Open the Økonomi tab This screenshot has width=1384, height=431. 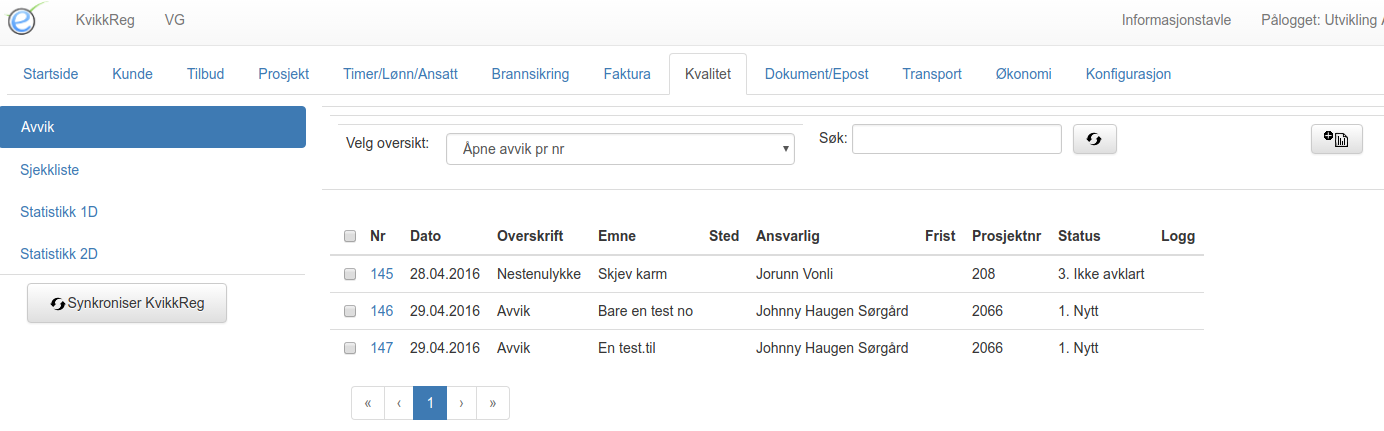(1023, 74)
